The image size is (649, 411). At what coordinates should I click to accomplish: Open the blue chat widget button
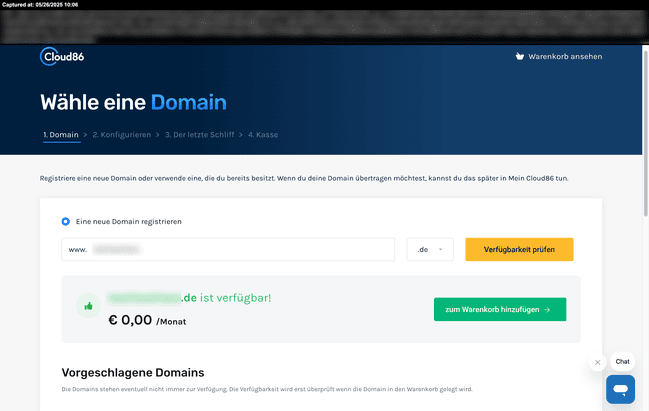620,389
